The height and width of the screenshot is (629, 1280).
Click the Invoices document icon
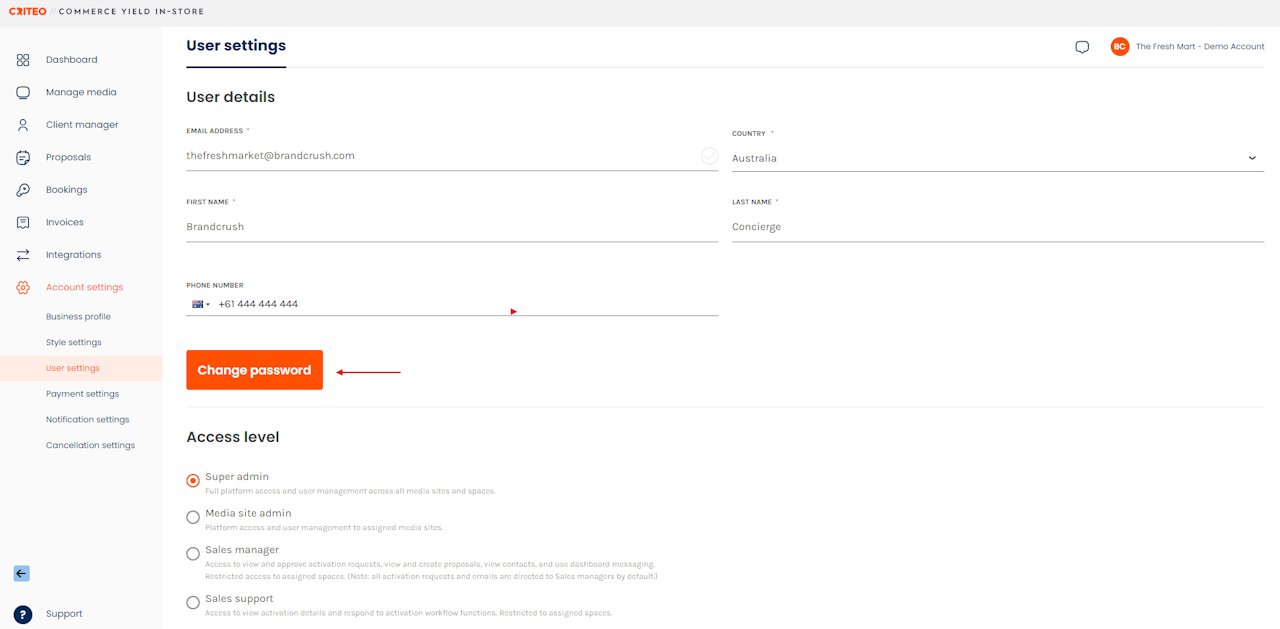point(23,222)
